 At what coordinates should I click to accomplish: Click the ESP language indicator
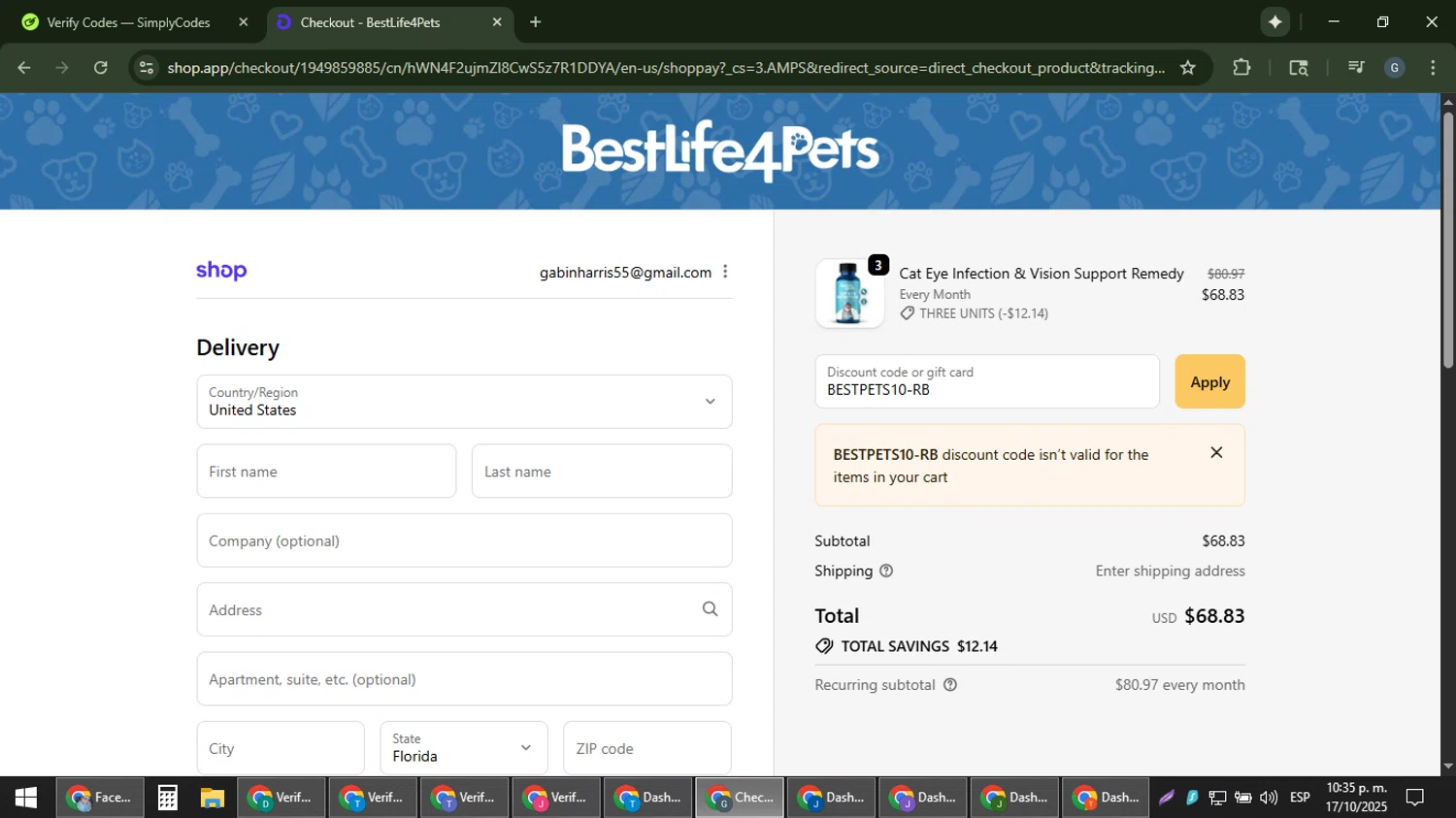click(x=1300, y=798)
